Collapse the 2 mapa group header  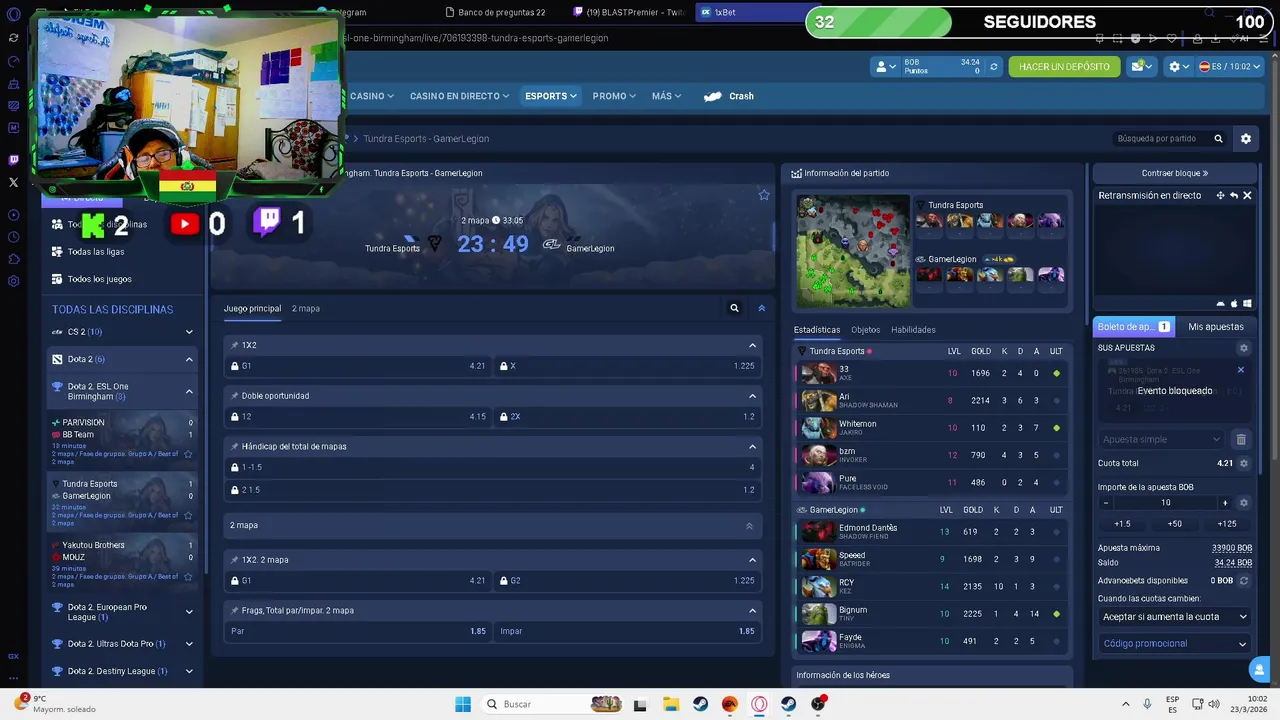[749, 525]
